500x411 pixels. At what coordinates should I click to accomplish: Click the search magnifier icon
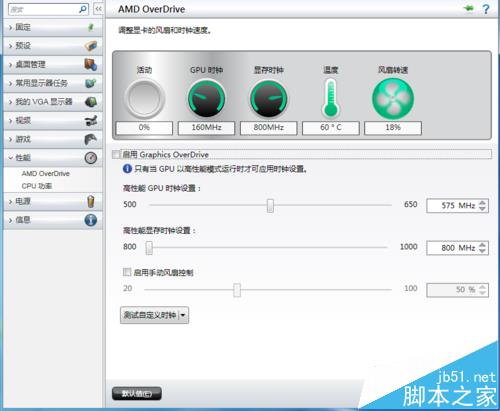[x=83, y=9]
